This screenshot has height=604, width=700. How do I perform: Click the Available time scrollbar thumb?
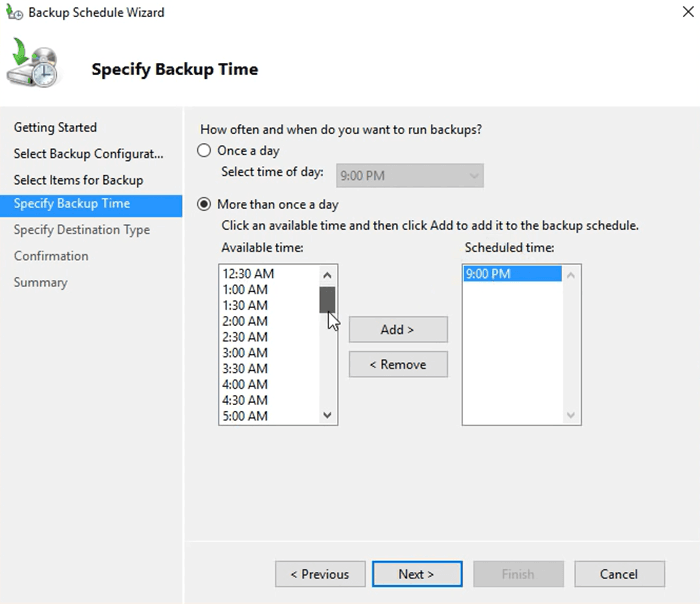327,300
